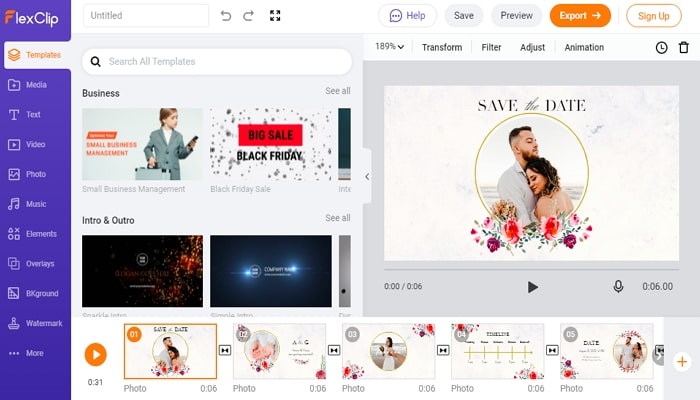Open the duration clock icon
700x400 pixels.
pos(661,47)
